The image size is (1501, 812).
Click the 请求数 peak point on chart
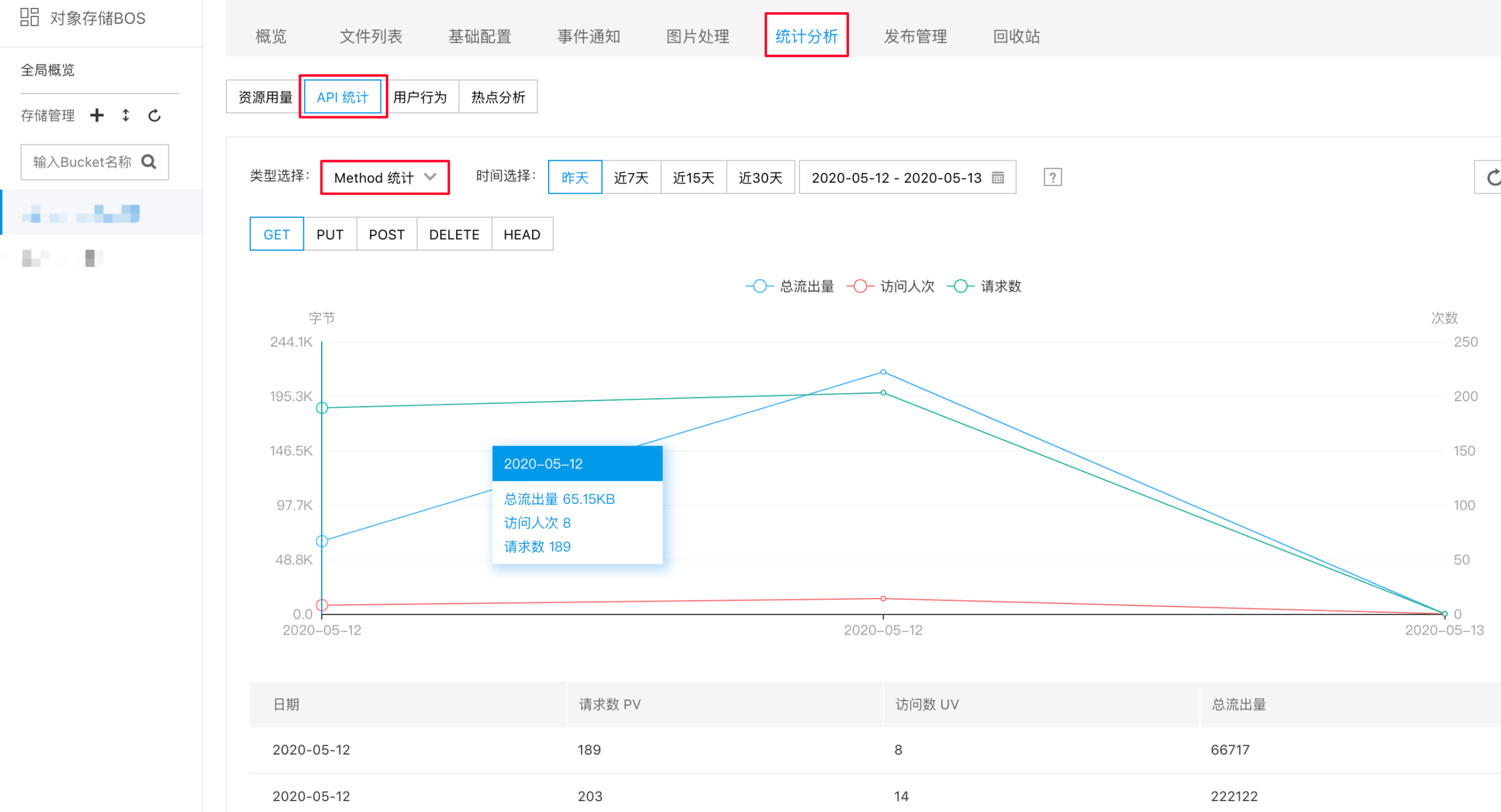coord(883,393)
